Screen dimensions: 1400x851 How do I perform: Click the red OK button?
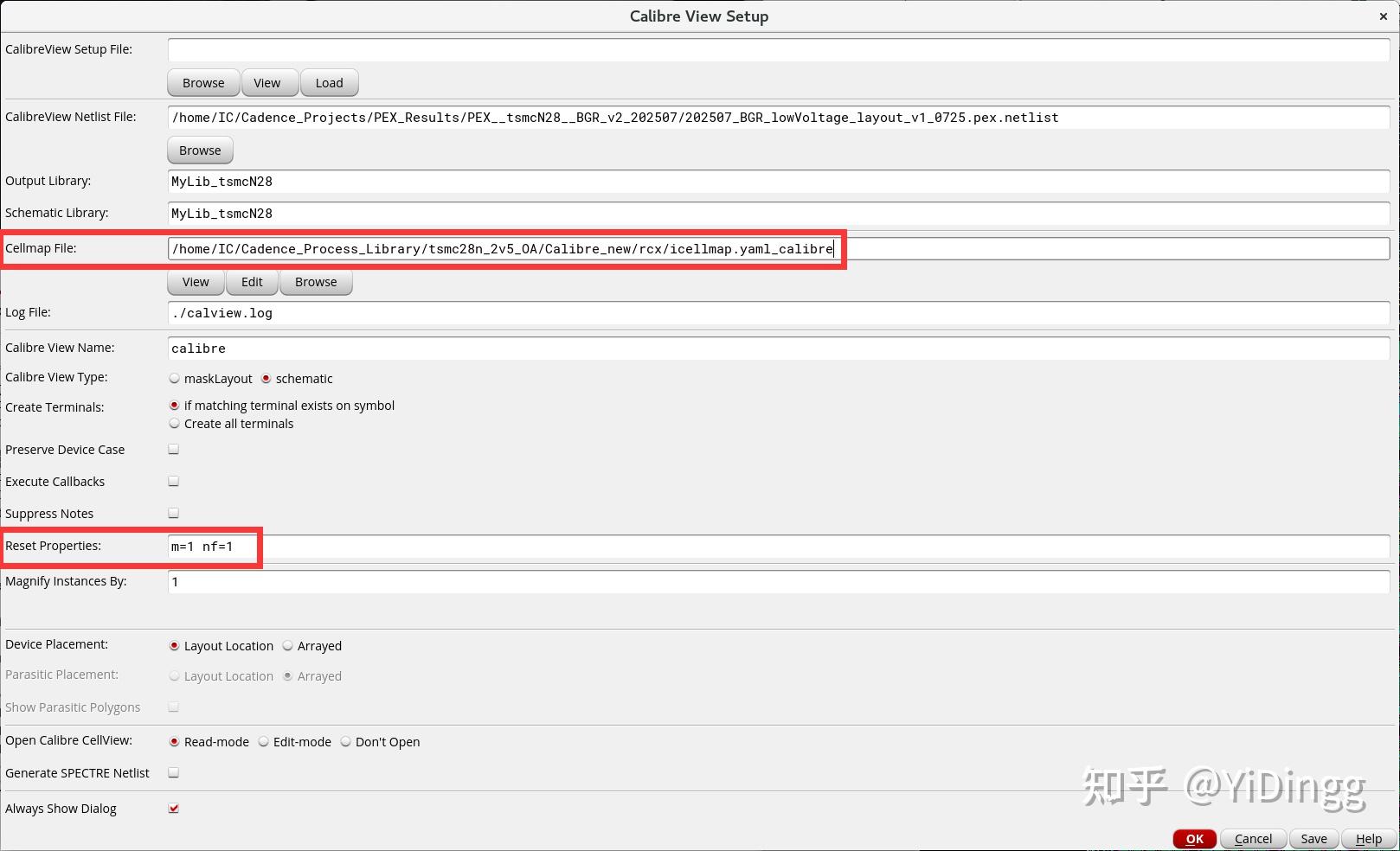1195,839
